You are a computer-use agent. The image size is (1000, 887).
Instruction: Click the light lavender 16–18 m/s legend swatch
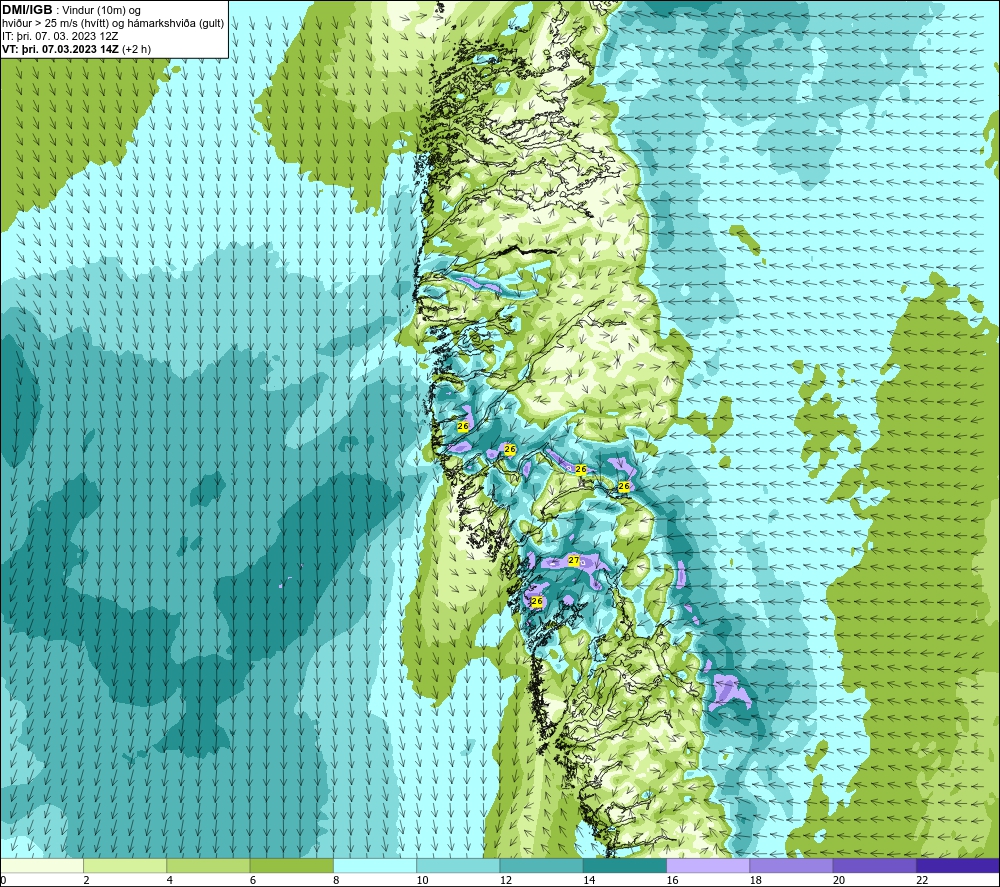(x=708, y=865)
